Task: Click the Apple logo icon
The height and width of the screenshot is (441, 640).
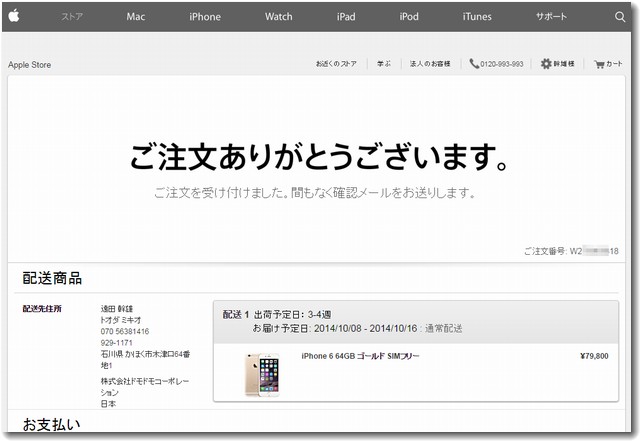Action: coord(14,16)
